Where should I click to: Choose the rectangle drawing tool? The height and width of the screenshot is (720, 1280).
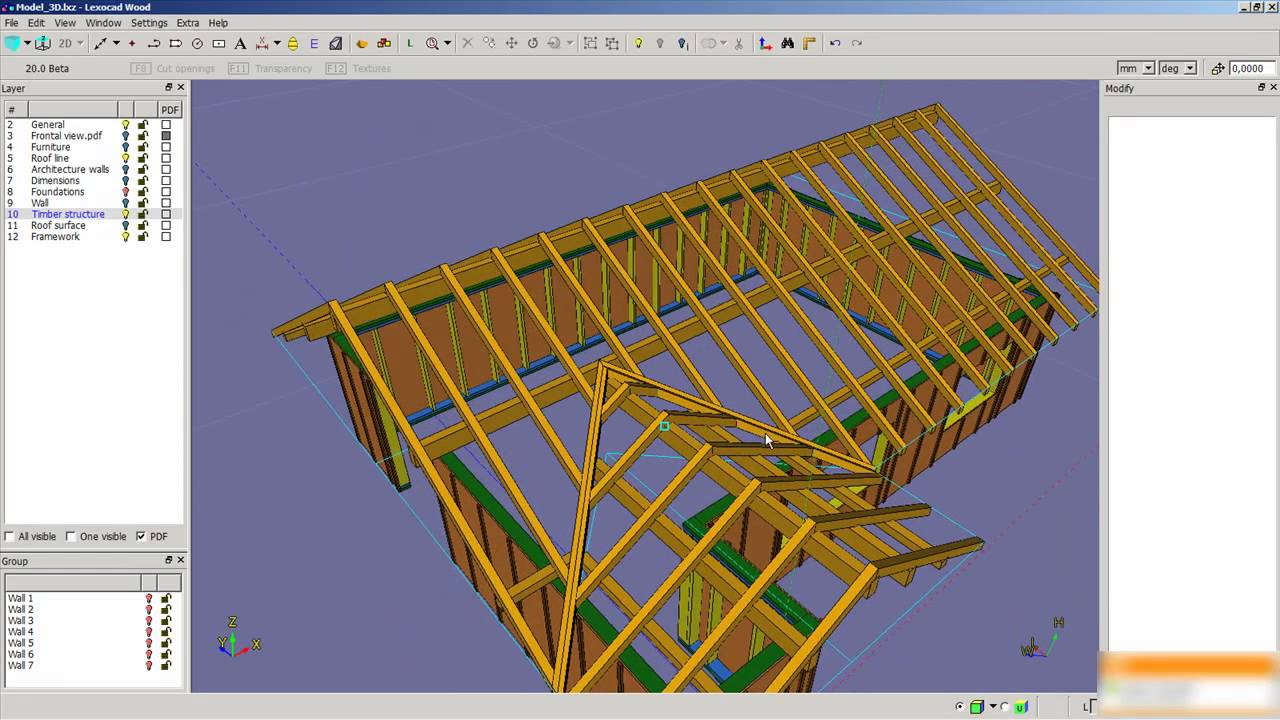point(219,43)
